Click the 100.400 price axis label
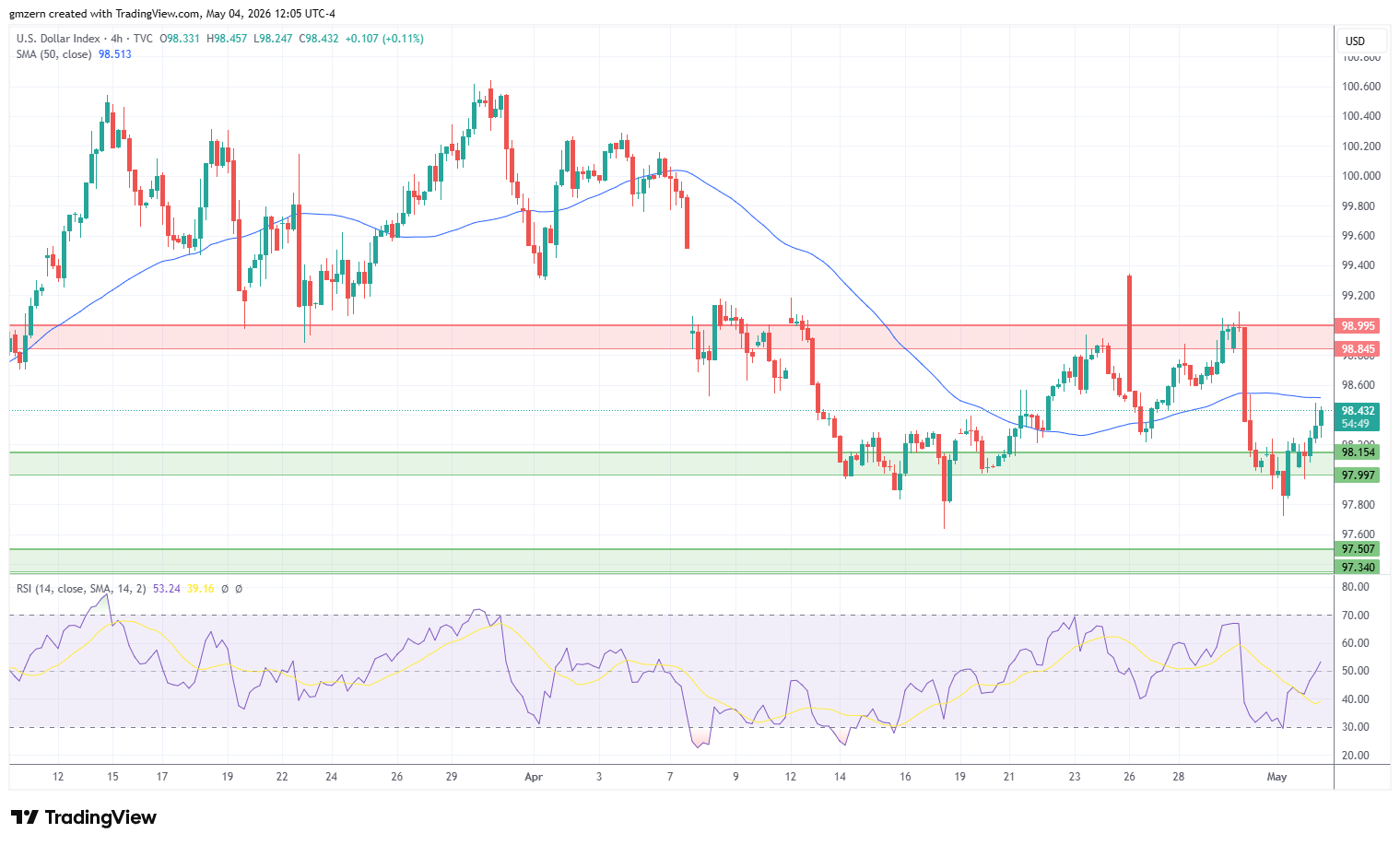The height and width of the screenshot is (845, 1400). [x=1361, y=116]
